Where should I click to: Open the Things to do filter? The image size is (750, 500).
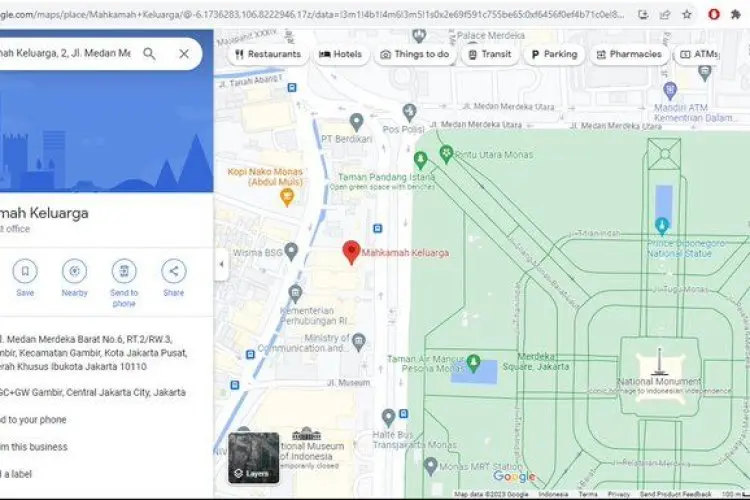point(415,54)
